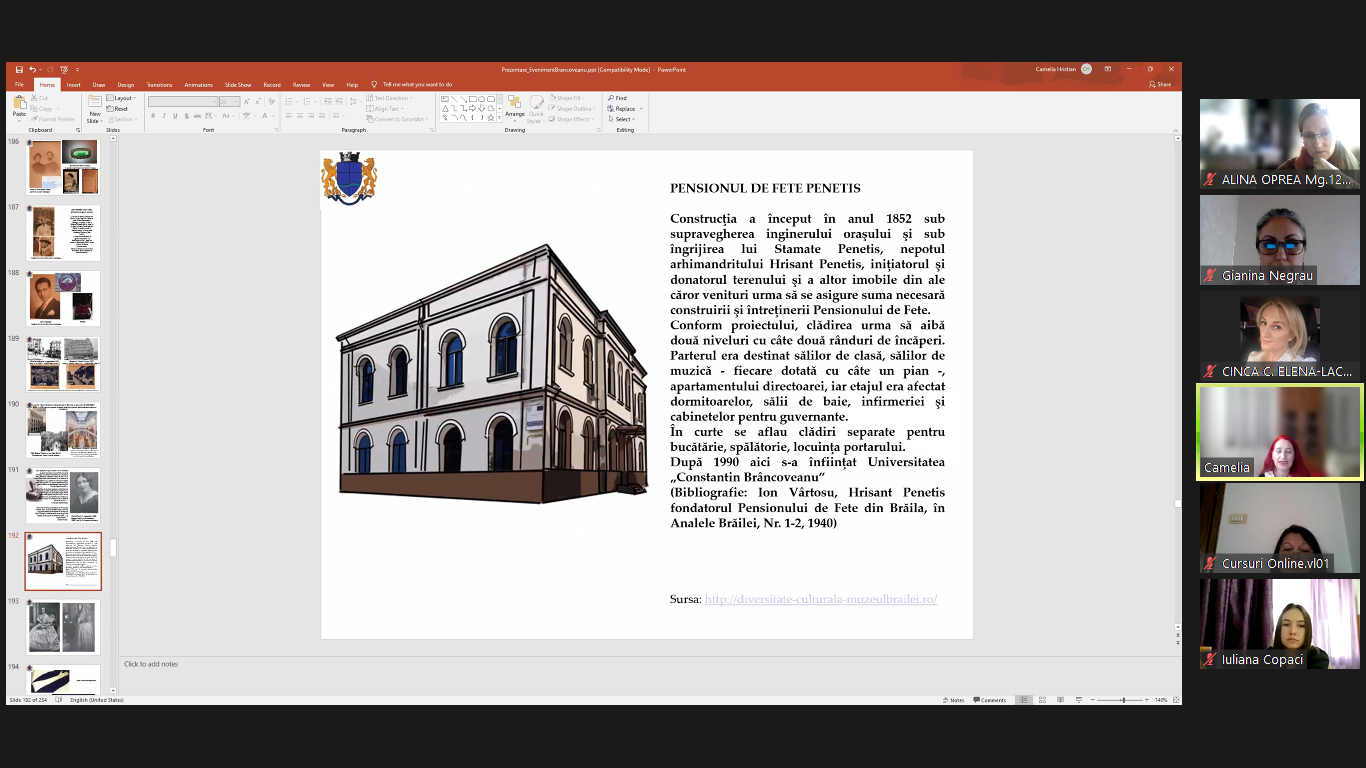The width and height of the screenshot is (1366, 768).
Task: Switch to Slide Sorter view in status bar
Action: point(1042,700)
